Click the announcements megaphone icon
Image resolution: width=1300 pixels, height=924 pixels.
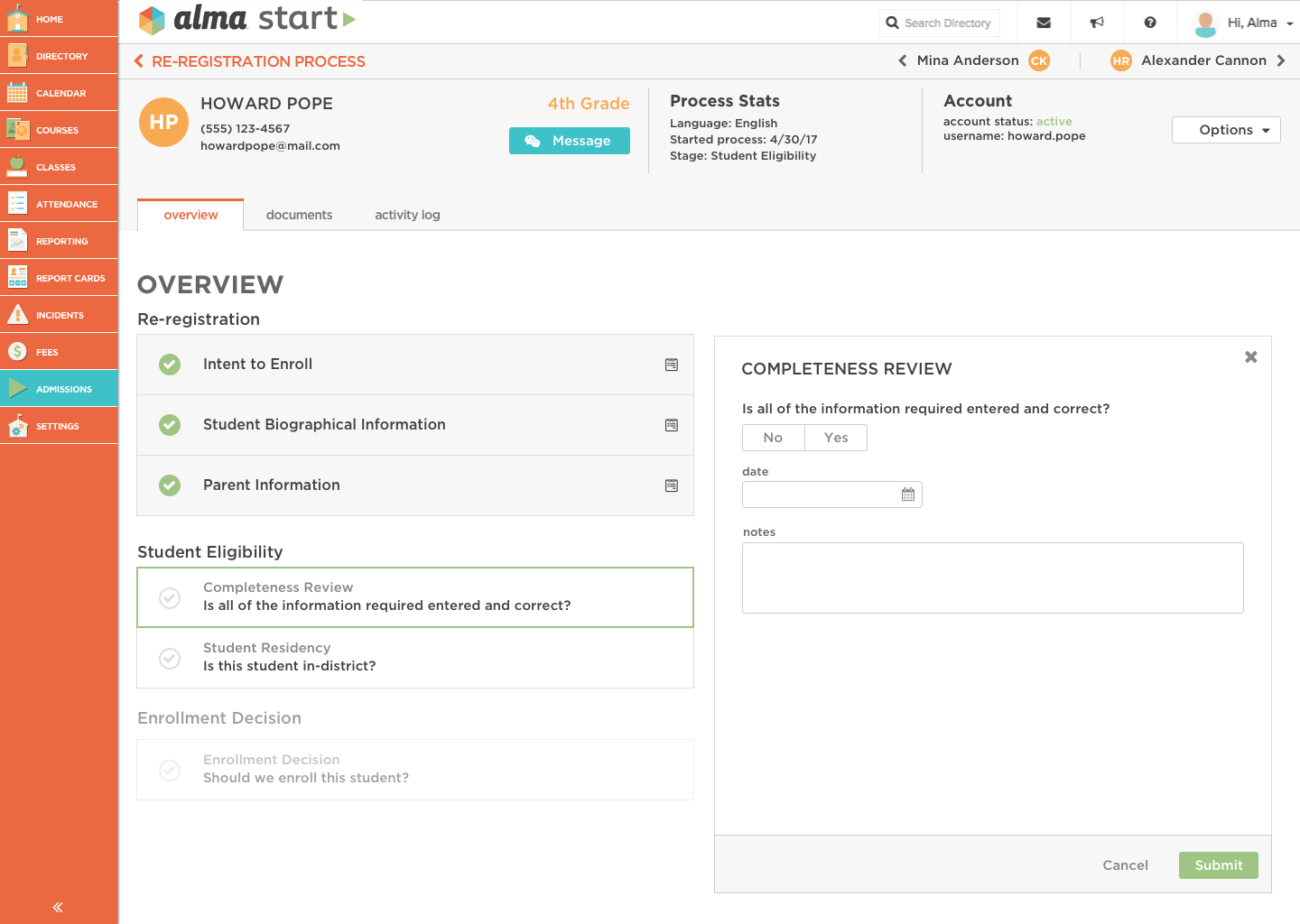click(1097, 23)
